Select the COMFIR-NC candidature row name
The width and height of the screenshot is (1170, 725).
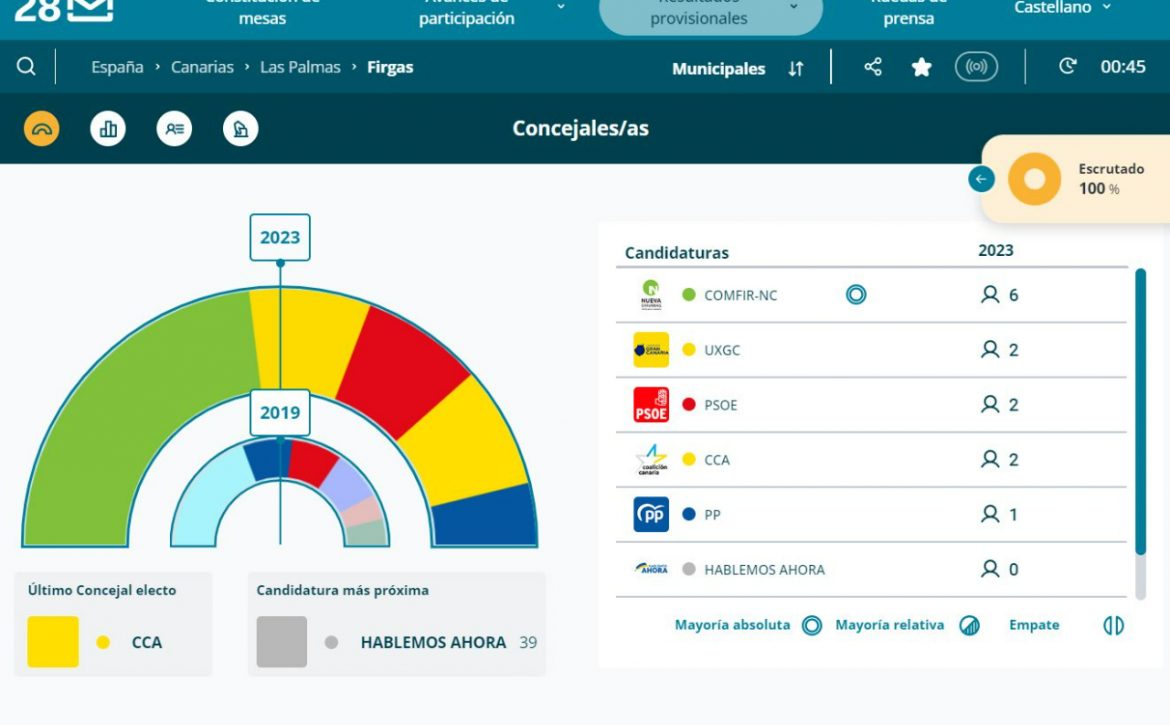click(x=740, y=295)
